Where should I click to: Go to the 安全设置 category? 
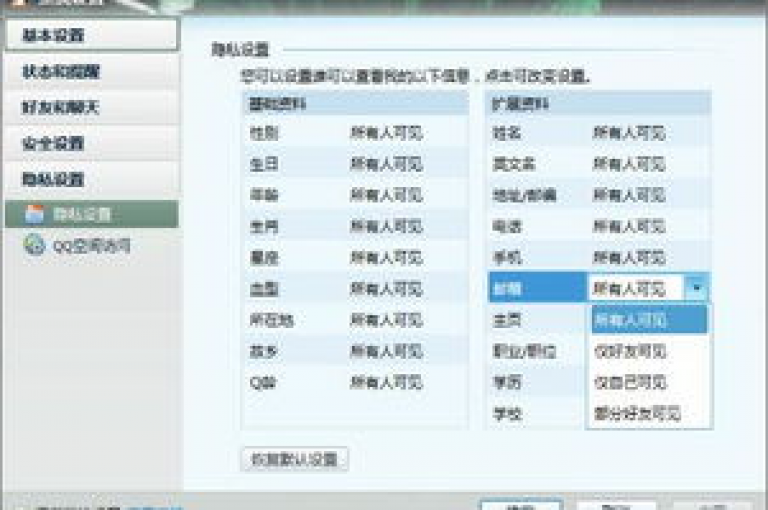pyautogui.click(x=92, y=143)
